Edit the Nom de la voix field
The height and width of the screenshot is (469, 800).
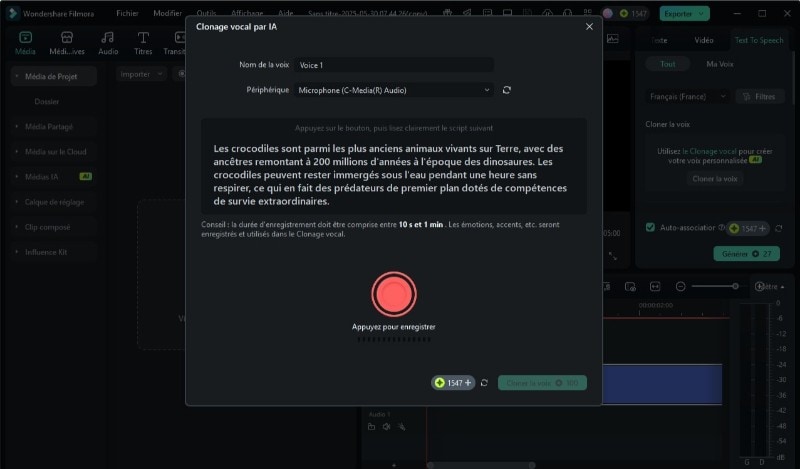point(393,65)
